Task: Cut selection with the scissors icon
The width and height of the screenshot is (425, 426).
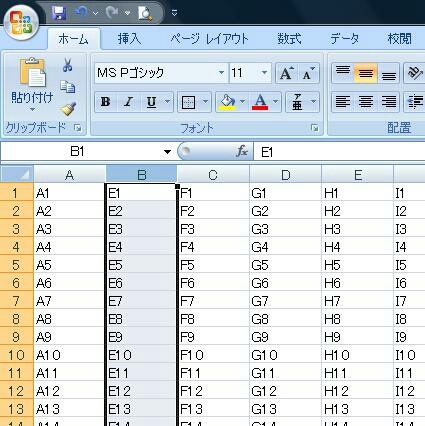Action: coord(68,65)
